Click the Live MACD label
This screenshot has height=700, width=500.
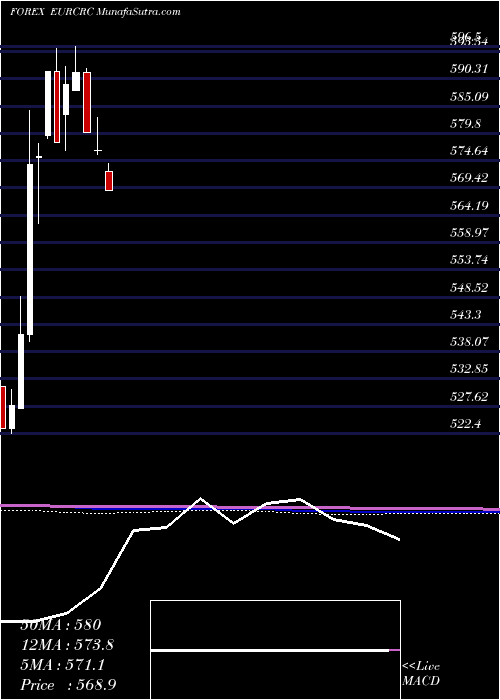coord(421,674)
